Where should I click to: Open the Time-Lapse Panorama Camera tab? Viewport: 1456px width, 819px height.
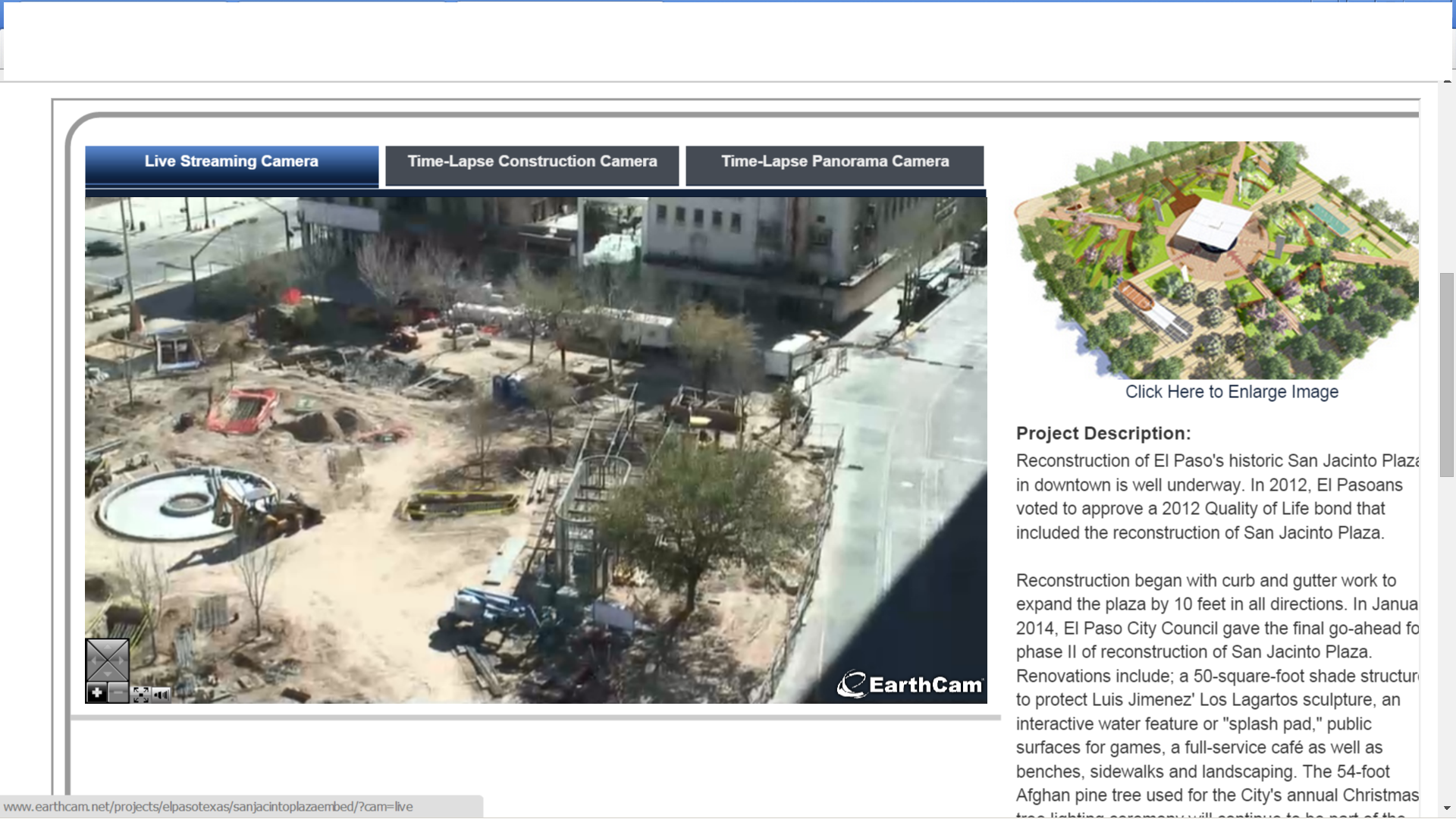point(834,164)
